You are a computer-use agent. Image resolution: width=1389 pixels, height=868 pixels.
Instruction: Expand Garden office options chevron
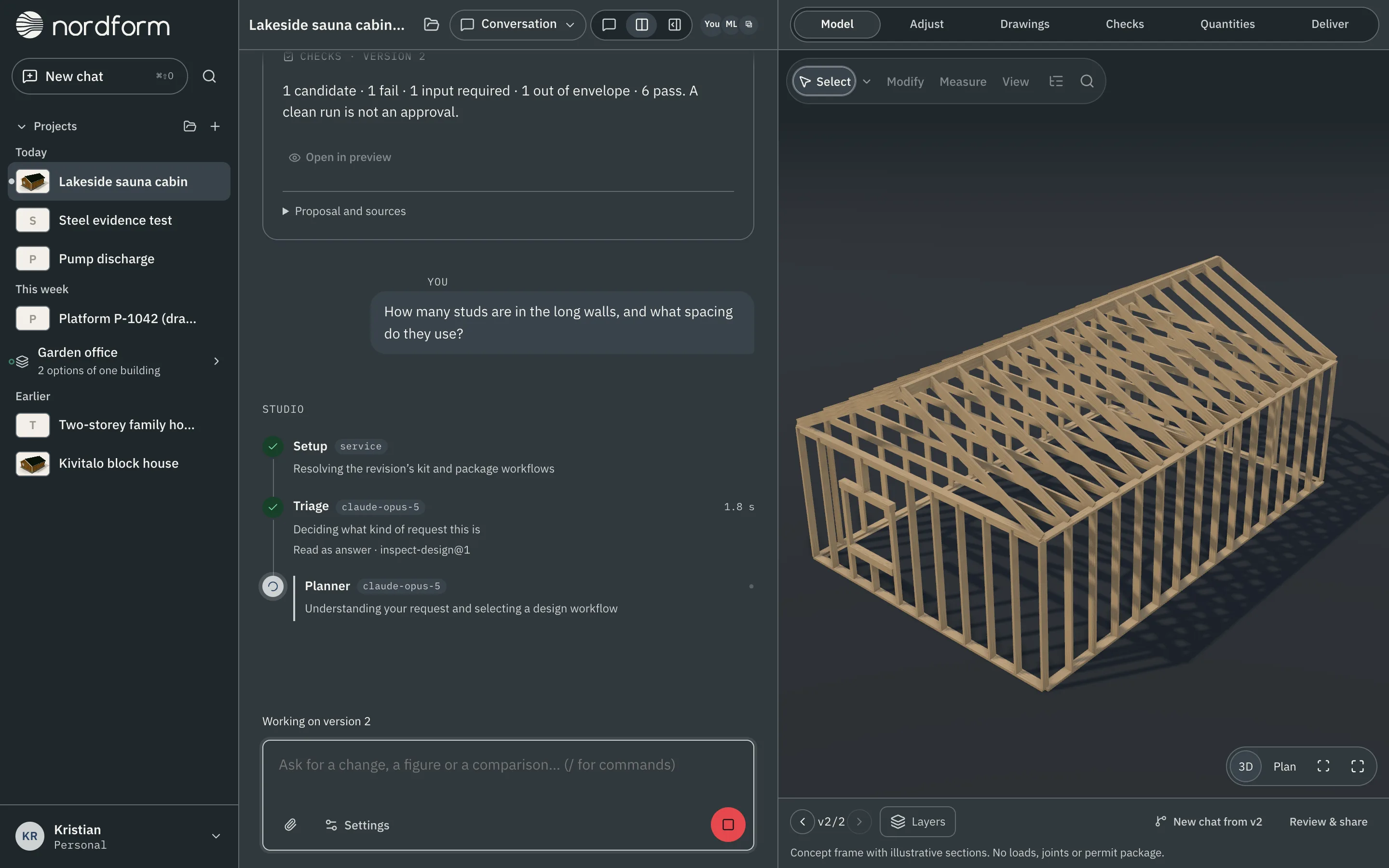(217, 361)
